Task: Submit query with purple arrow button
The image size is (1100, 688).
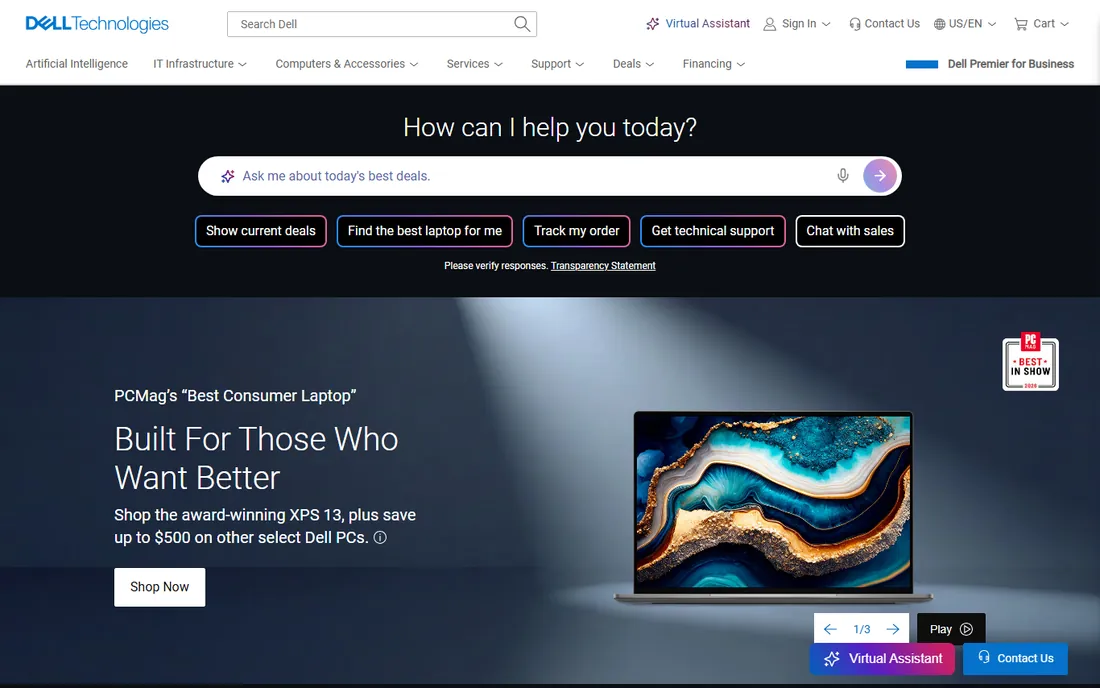Action: pyautogui.click(x=880, y=175)
